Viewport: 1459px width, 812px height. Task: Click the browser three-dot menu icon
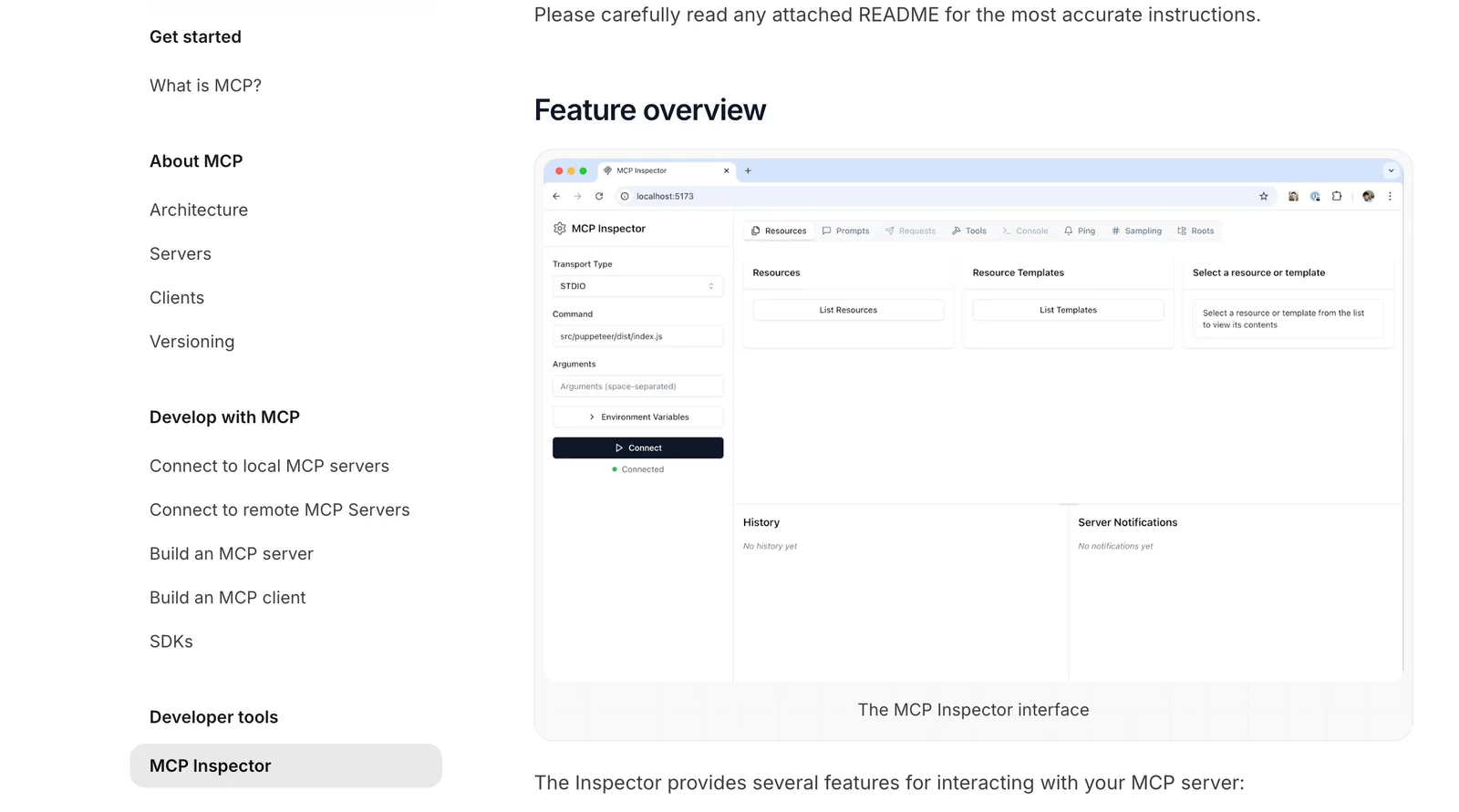coord(1390,196)
